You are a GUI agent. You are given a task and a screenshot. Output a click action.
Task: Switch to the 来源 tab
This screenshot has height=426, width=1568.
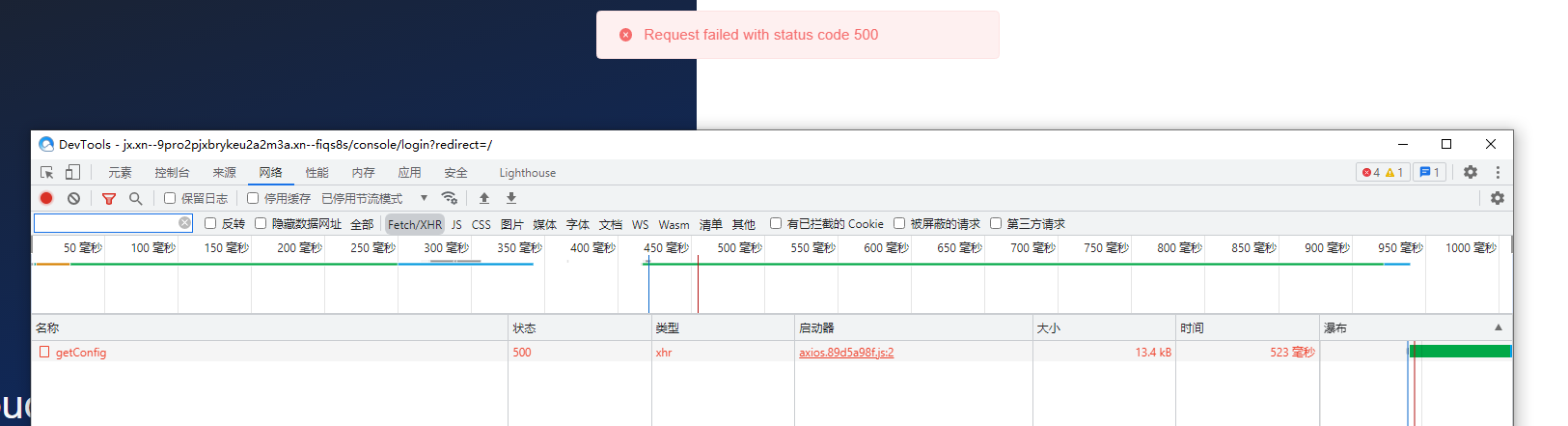[224, 173]
